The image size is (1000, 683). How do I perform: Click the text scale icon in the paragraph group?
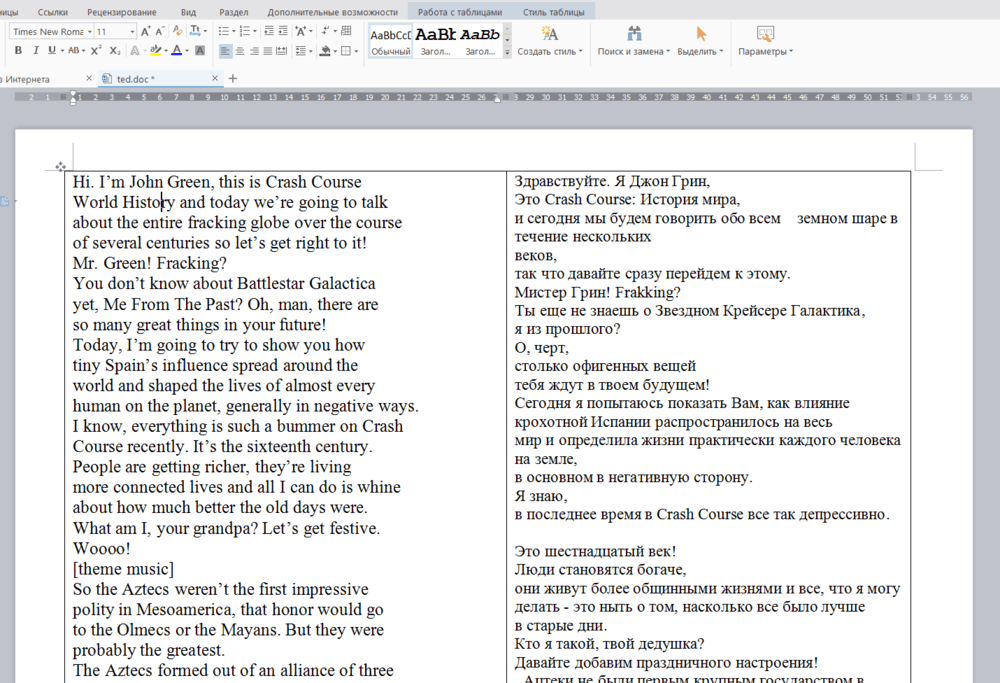coord(300,31)
